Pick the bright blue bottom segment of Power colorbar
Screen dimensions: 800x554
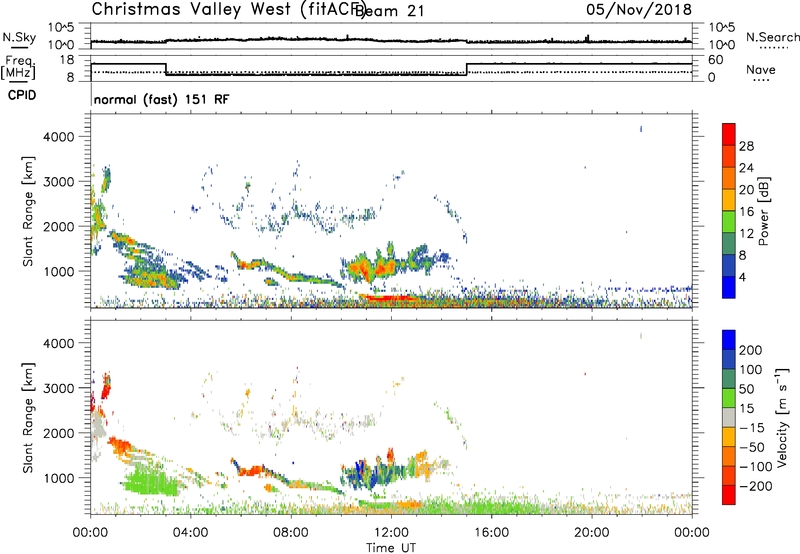click(x=729, y=287)
